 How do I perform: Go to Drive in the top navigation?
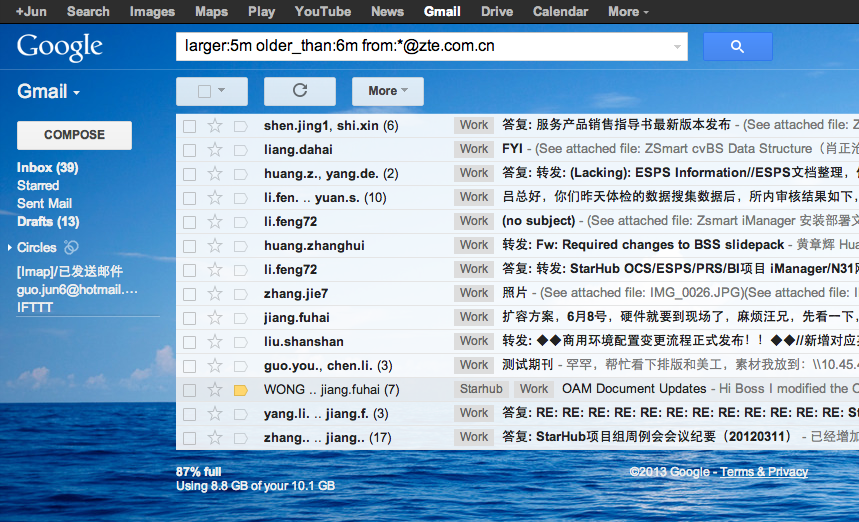tap(496, 12)
